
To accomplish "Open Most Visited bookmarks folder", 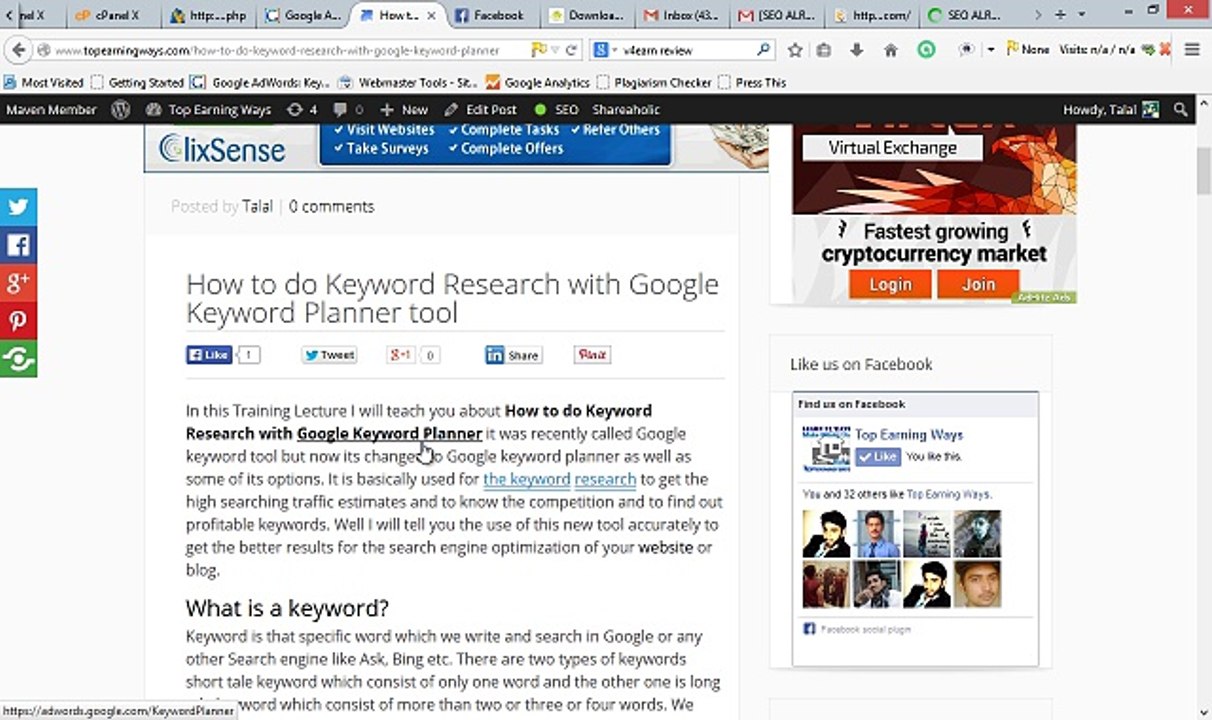I will (x=44, y=82).
